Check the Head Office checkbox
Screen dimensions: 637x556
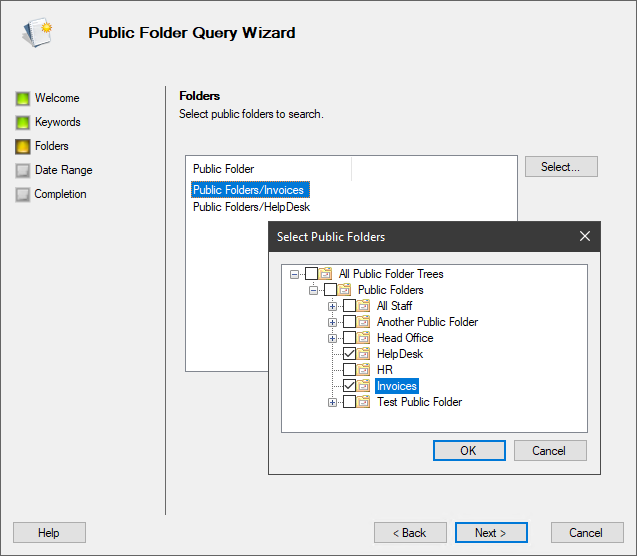(x=349, y=338)
